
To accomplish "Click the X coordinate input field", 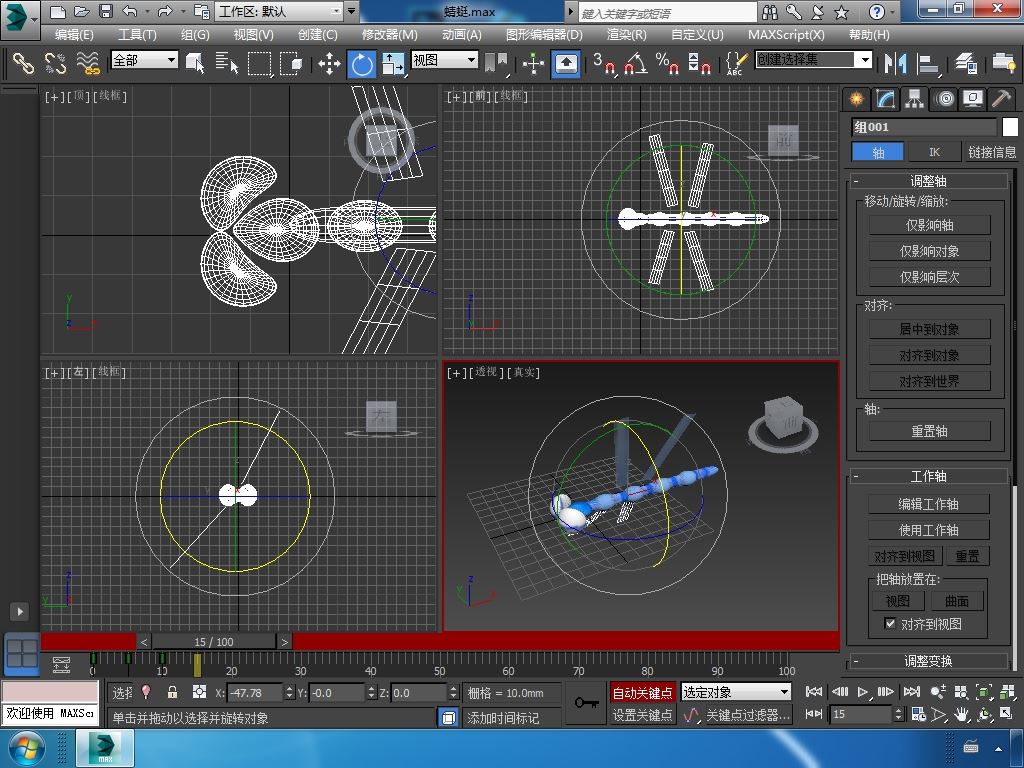I will click(x=255, y=693).
